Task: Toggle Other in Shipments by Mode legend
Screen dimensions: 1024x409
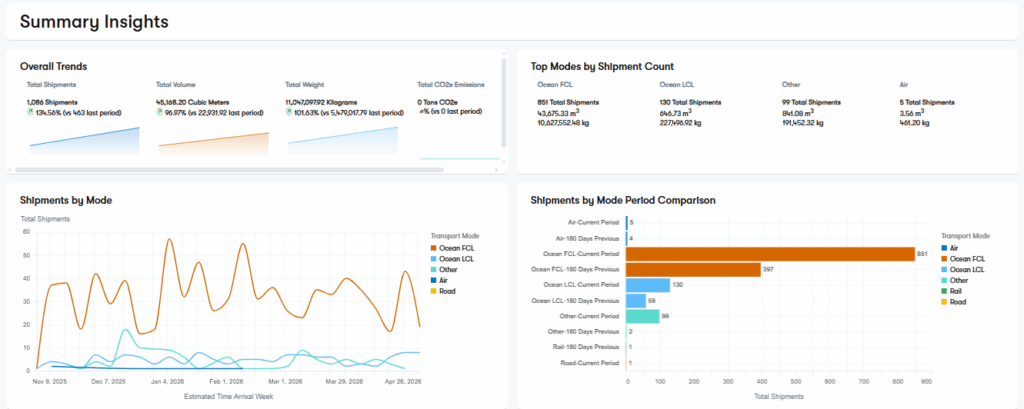Action: (443, 270)
